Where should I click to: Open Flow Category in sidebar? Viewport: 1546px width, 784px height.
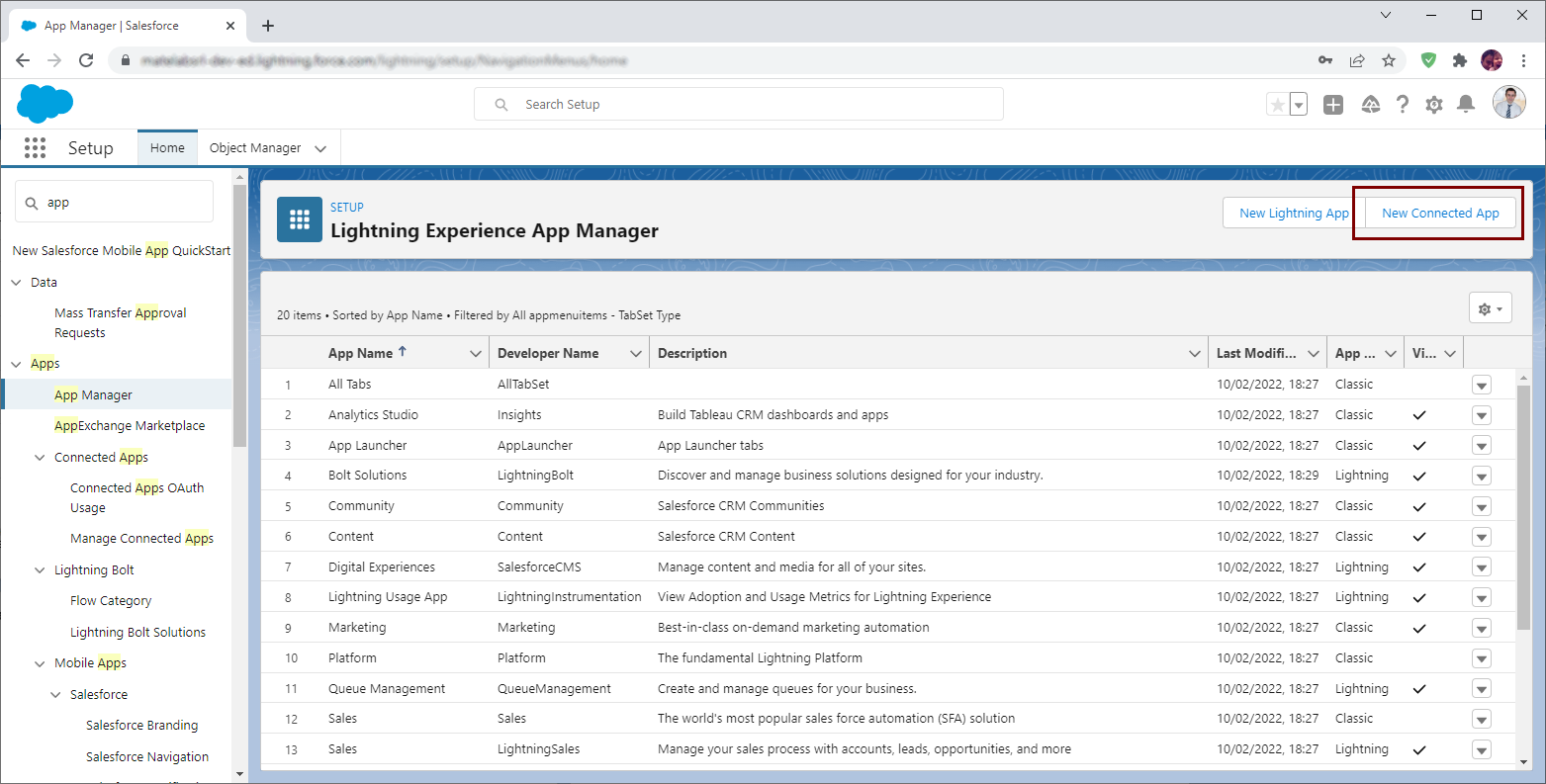111,601
